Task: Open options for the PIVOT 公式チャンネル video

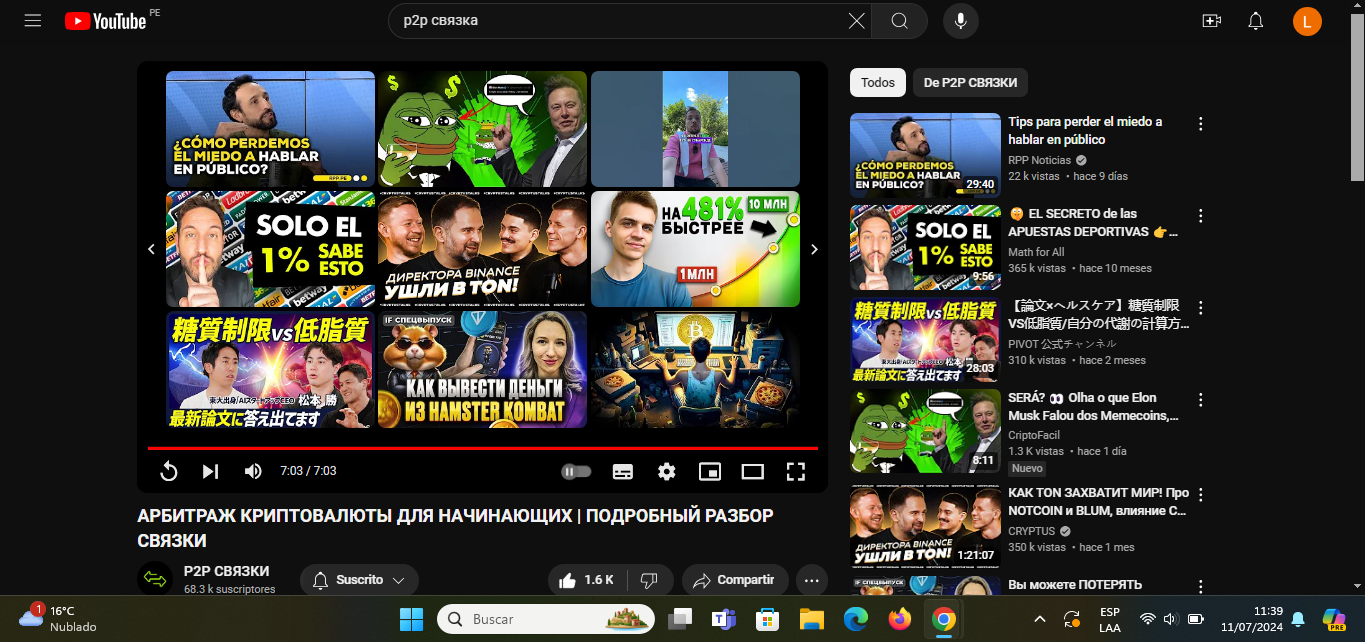Action: coord(1201,308)
